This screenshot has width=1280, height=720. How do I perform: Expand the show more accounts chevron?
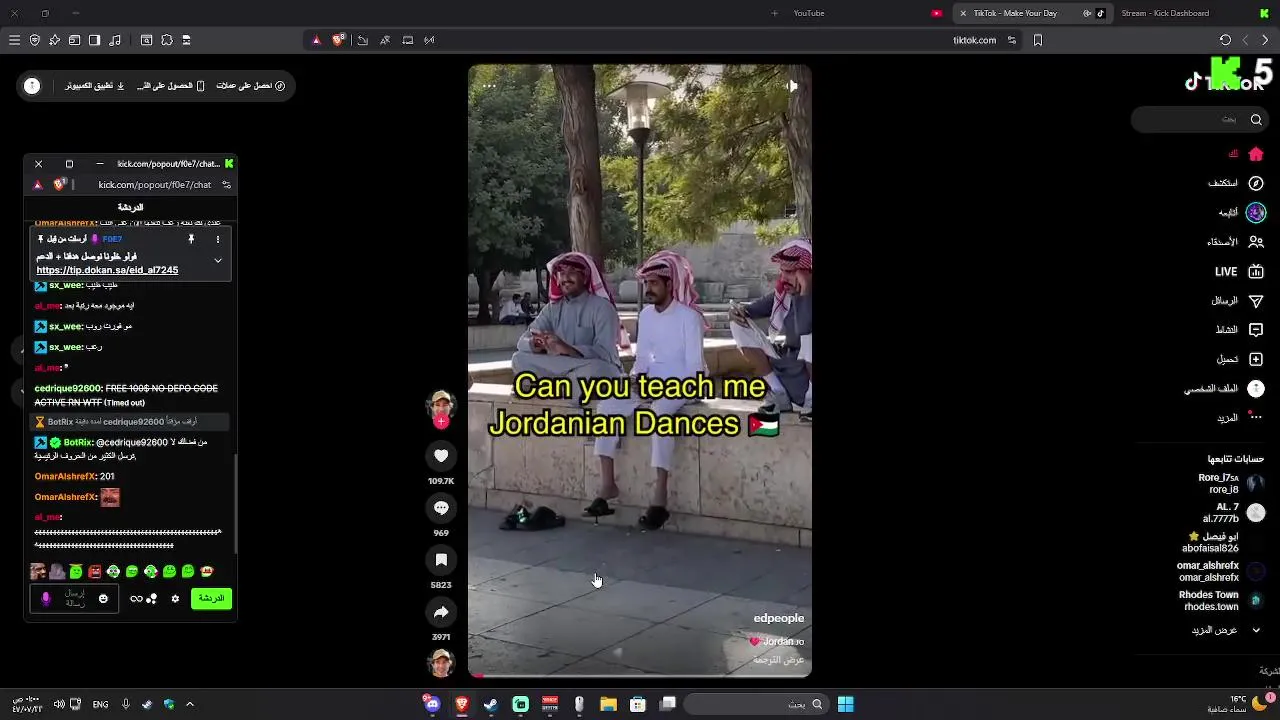point(1256,630)
